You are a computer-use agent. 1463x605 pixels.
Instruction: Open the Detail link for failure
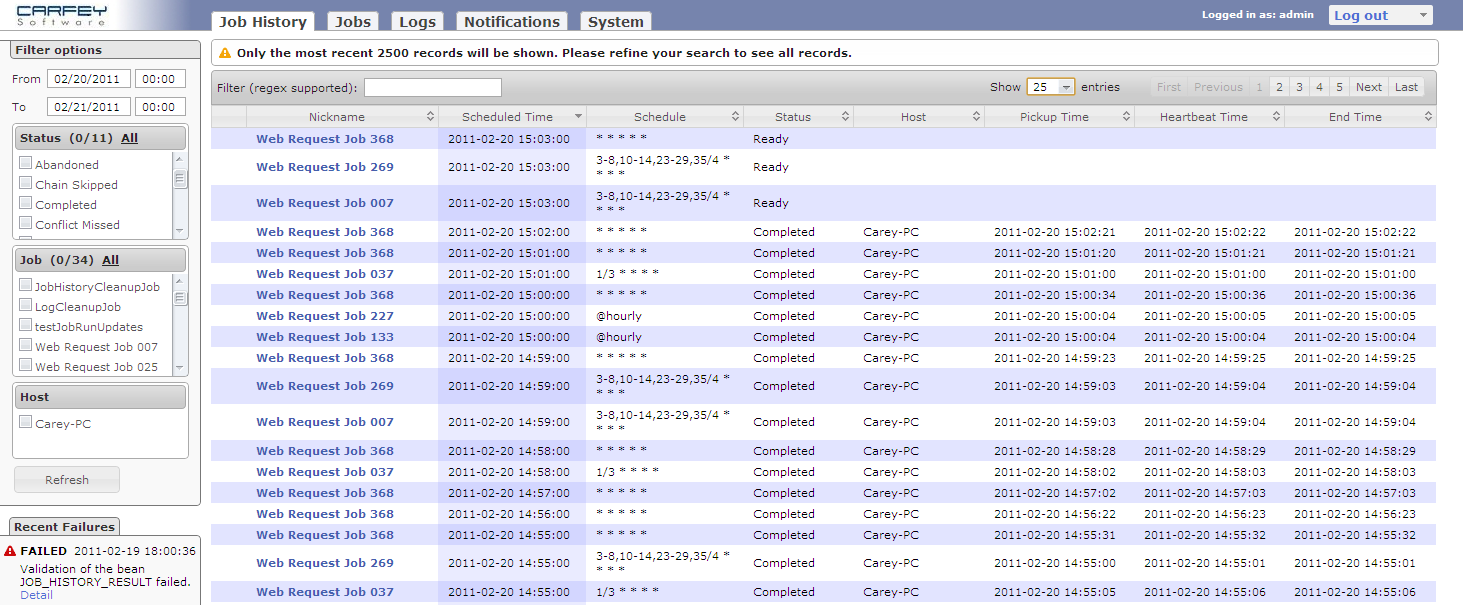(36, 595)
